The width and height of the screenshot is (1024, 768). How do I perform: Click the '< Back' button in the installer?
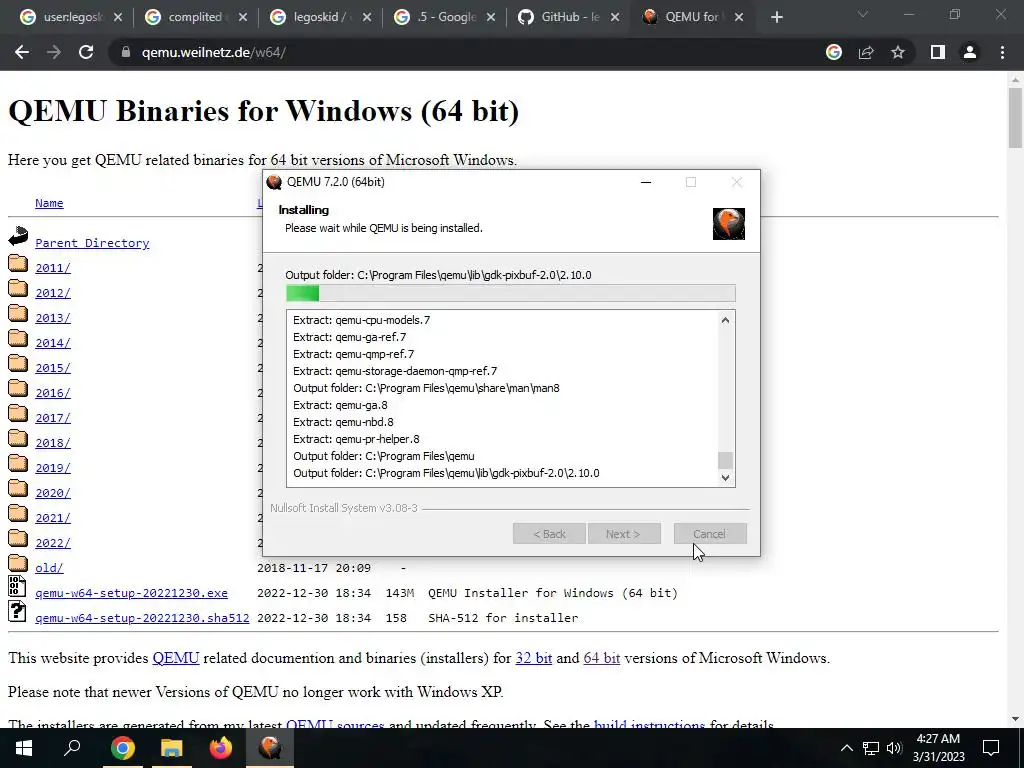(549, 534)
